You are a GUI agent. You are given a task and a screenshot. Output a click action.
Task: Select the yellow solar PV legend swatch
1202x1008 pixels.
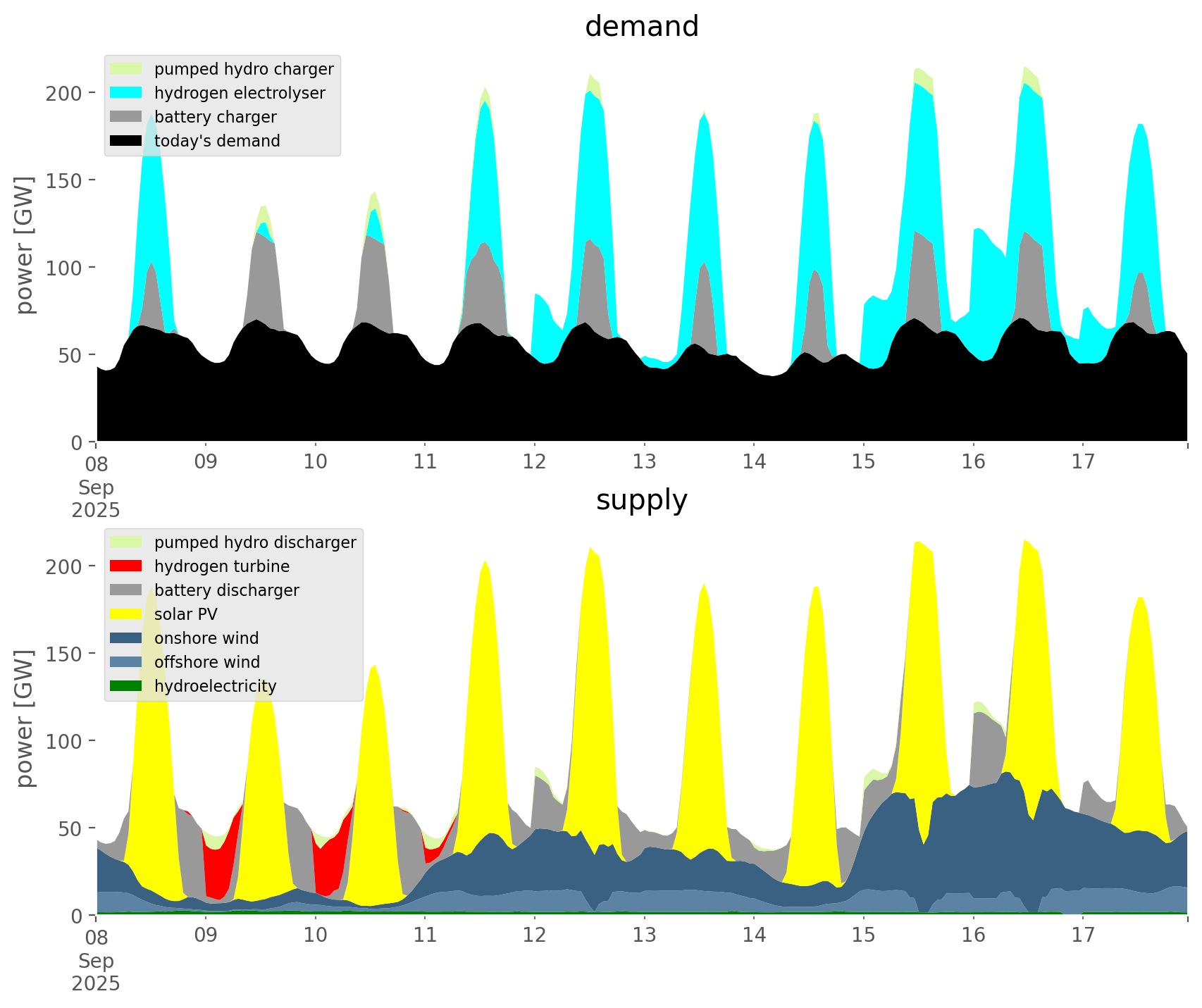126,614
